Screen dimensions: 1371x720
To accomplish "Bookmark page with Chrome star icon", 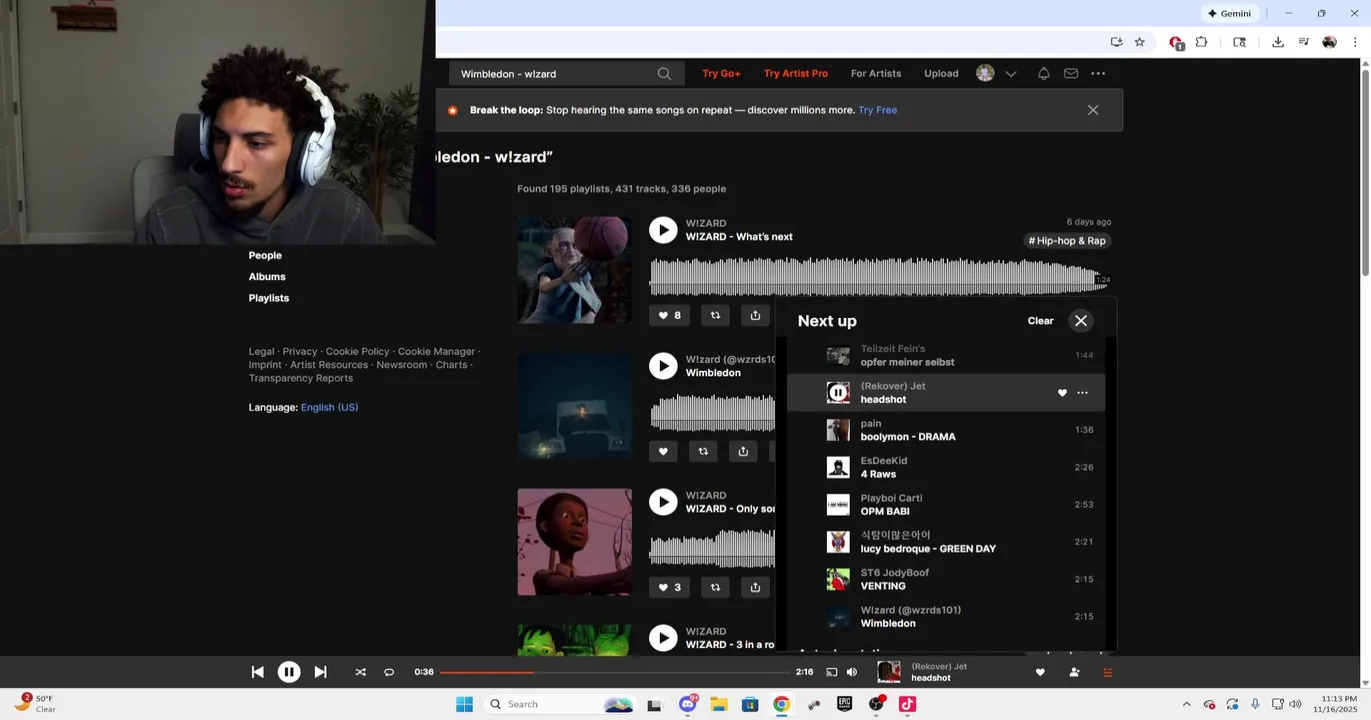I will coord(1139,42).
